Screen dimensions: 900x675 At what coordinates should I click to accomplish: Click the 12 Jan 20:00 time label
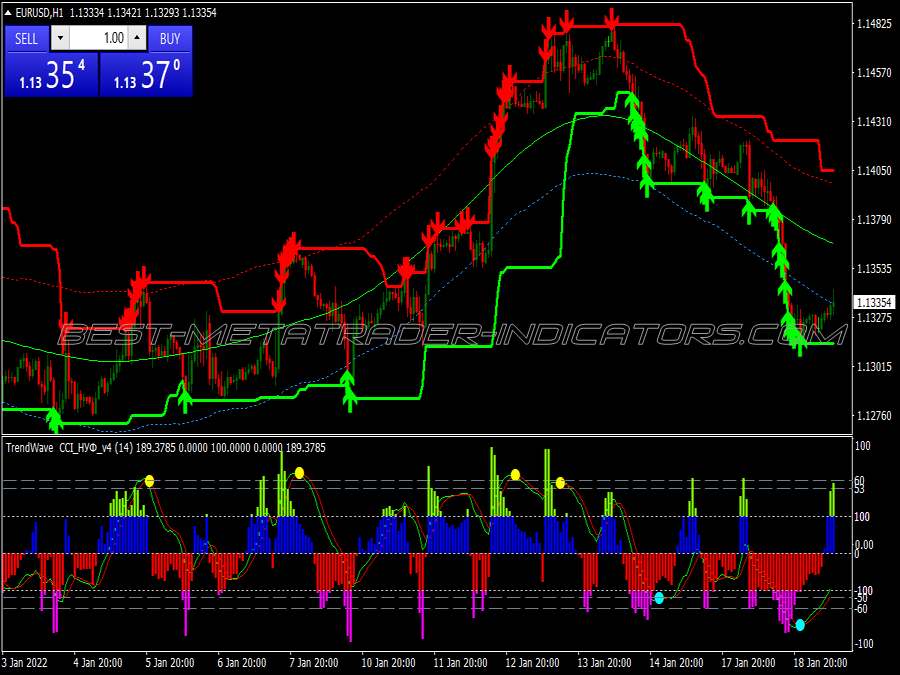point(532,662)
